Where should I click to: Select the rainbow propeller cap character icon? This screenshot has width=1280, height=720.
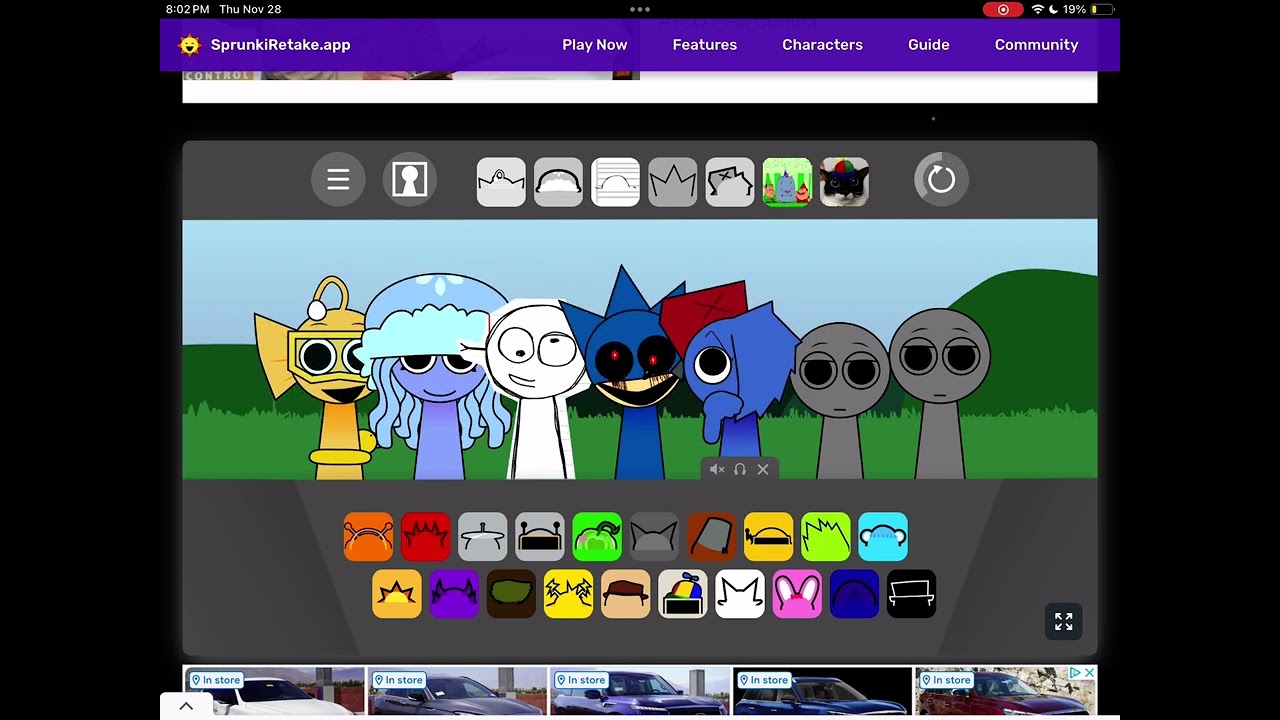pos(683,594)
